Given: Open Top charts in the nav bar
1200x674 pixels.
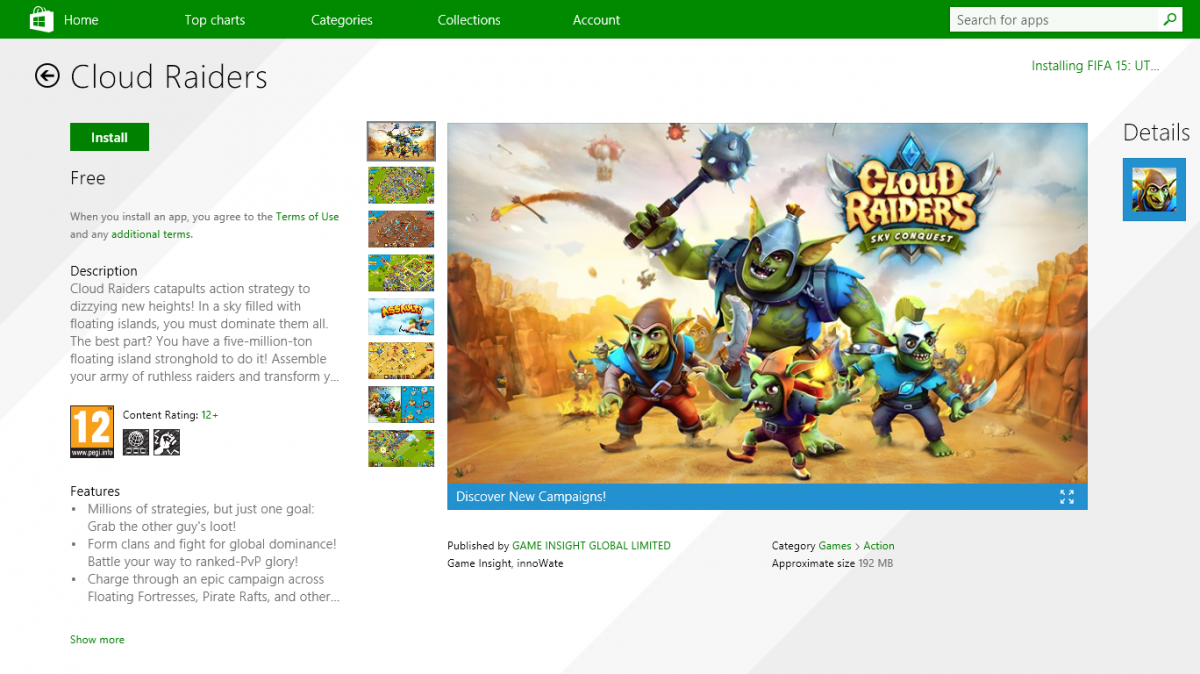Looking at the screenshot, I should [x=214, y=20].
